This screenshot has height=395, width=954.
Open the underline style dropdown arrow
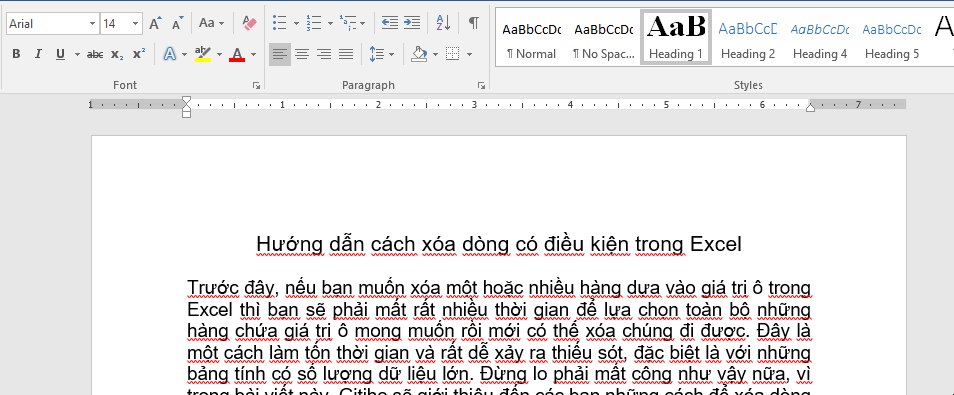pos(77,55)
